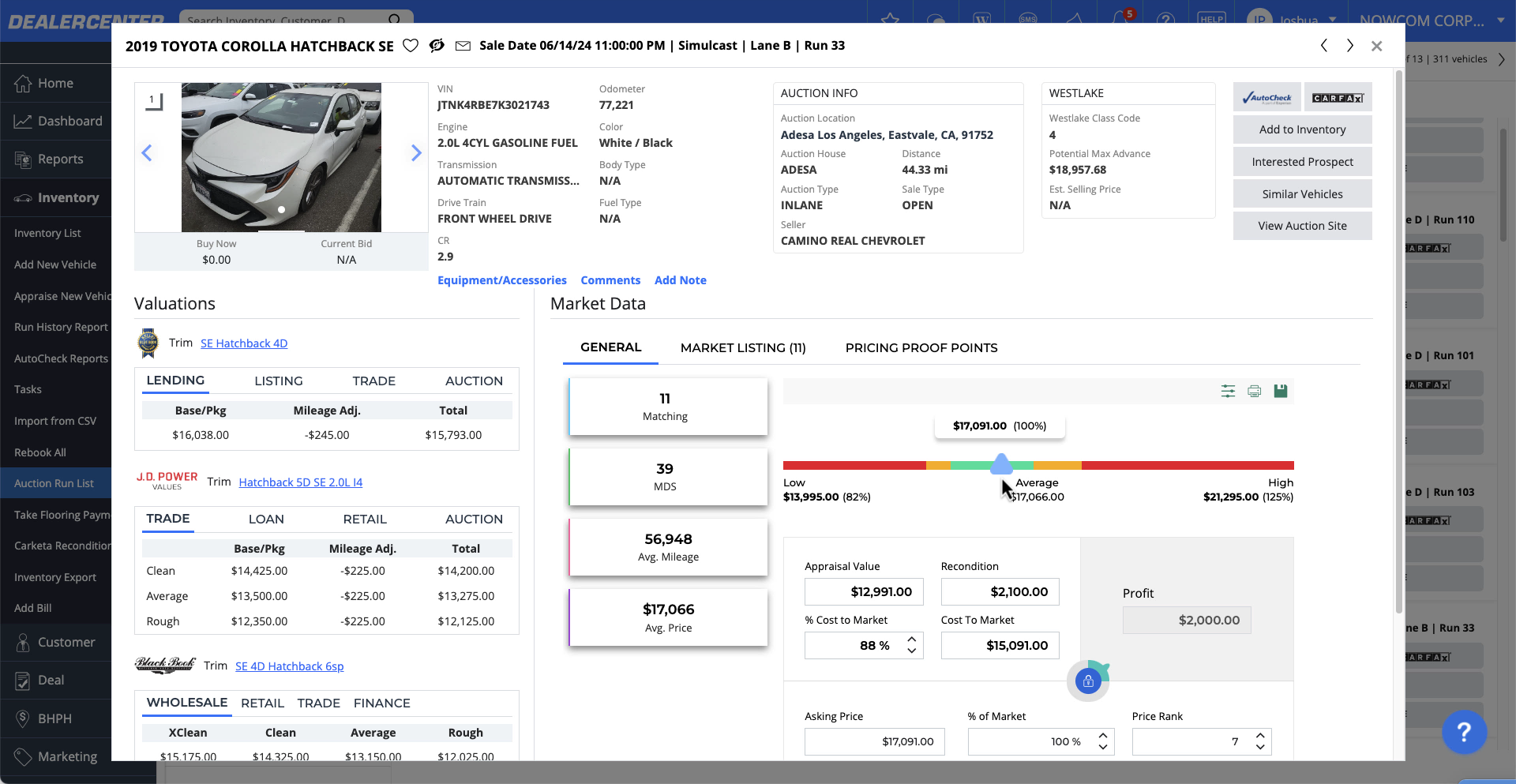Show next vehicle photo
This screenshot has width=1516, height=784.
pyautogui.click(x=416, y=153)
